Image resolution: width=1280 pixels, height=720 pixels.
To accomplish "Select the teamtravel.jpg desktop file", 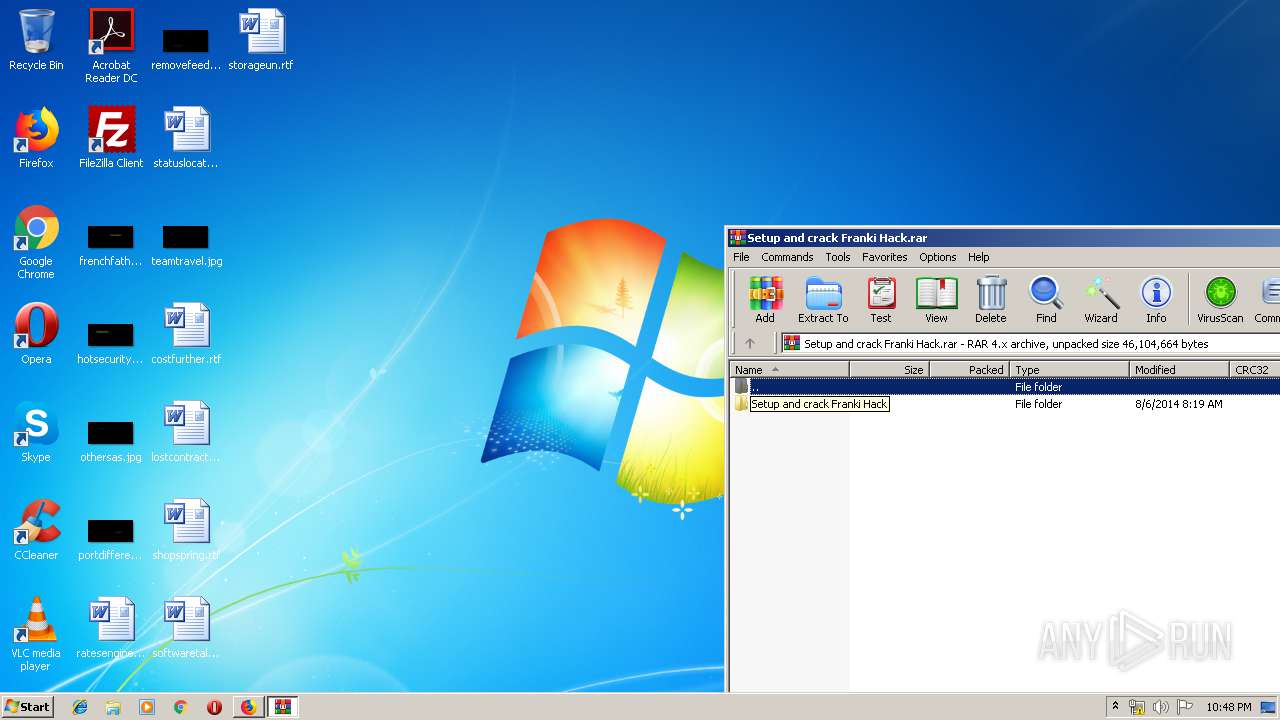I will pyautogui.click(x=186, y=245).
